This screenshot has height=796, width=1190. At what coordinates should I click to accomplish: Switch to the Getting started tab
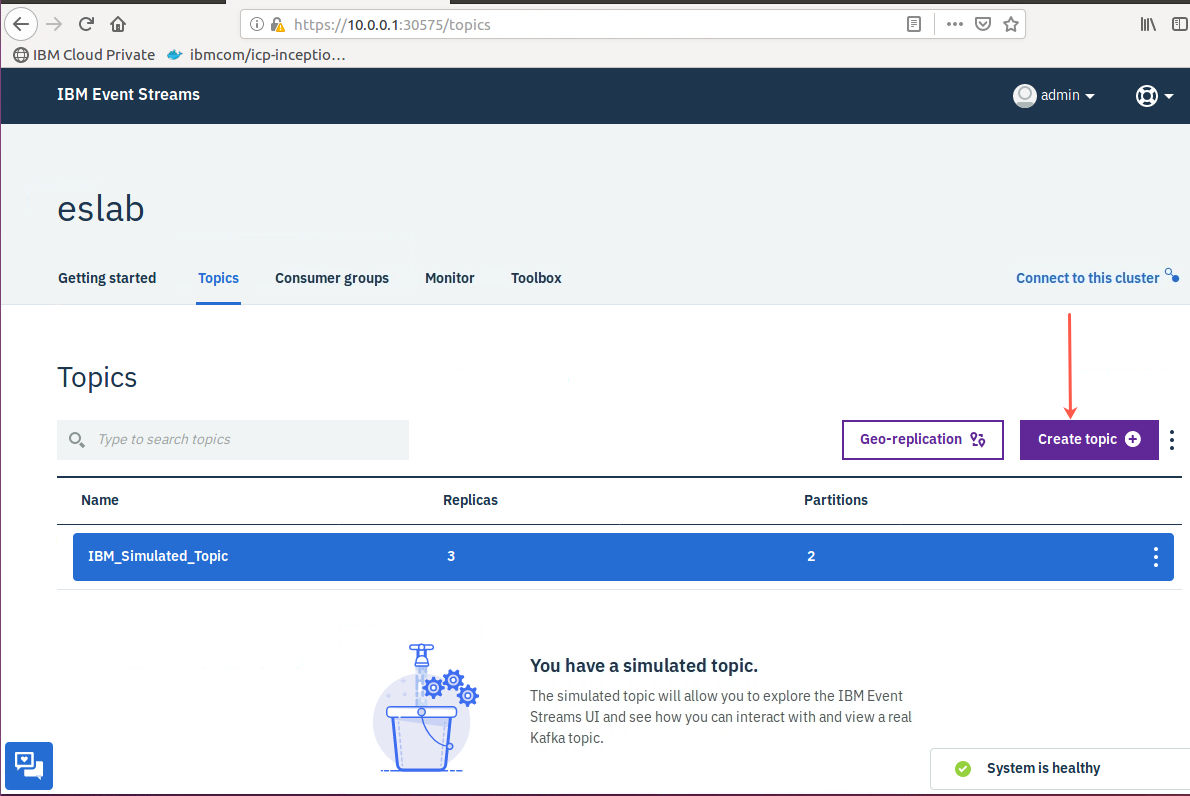[x=107, y=278]
